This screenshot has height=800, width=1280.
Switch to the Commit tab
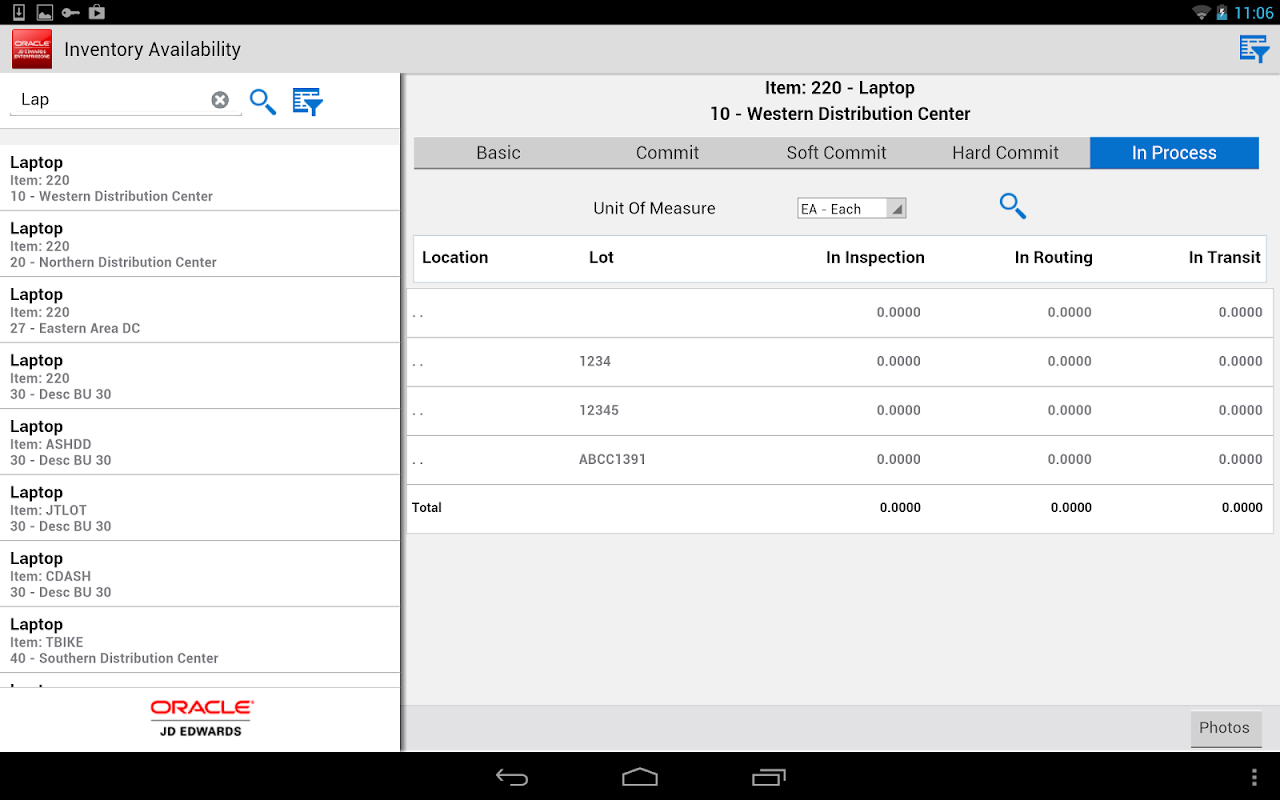[x=667, y=153]
